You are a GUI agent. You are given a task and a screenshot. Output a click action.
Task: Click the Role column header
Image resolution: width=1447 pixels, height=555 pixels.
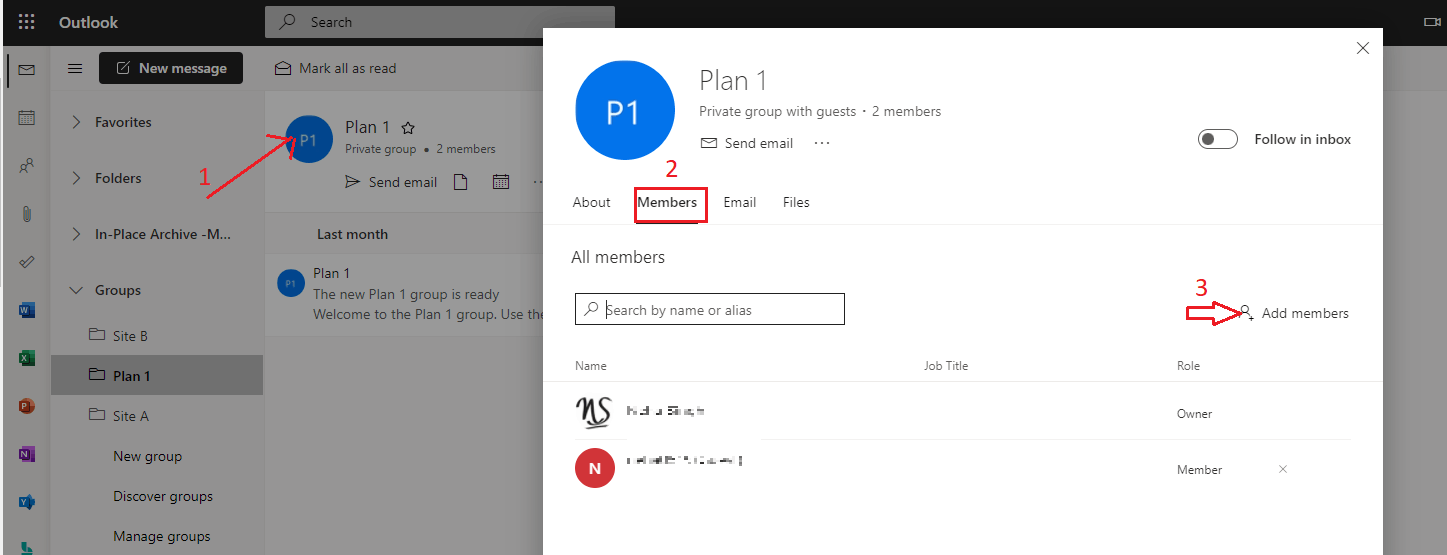coord(1188,366)
